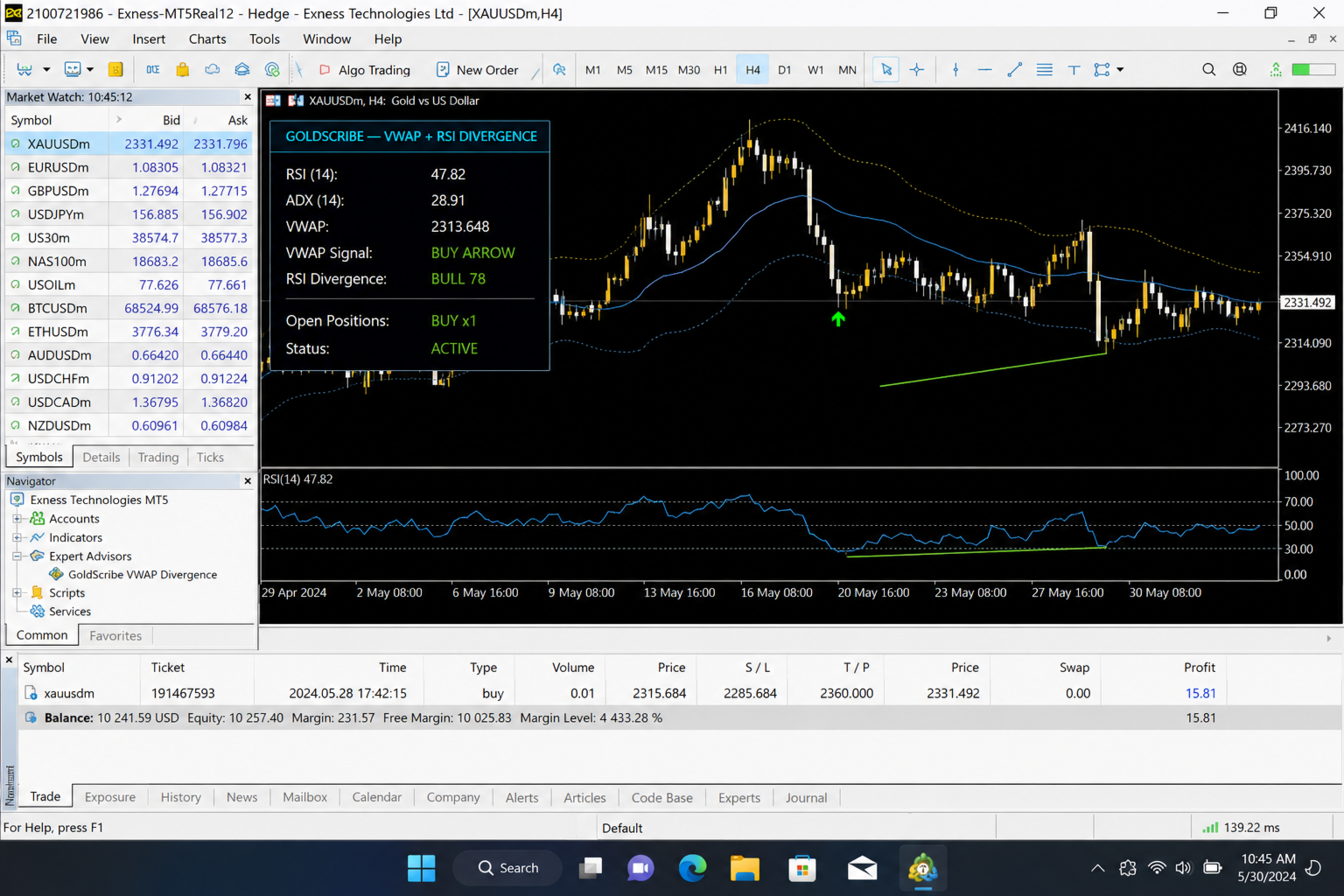
Task: Click the chart zoom icon next to New Order
Action: 559,70
